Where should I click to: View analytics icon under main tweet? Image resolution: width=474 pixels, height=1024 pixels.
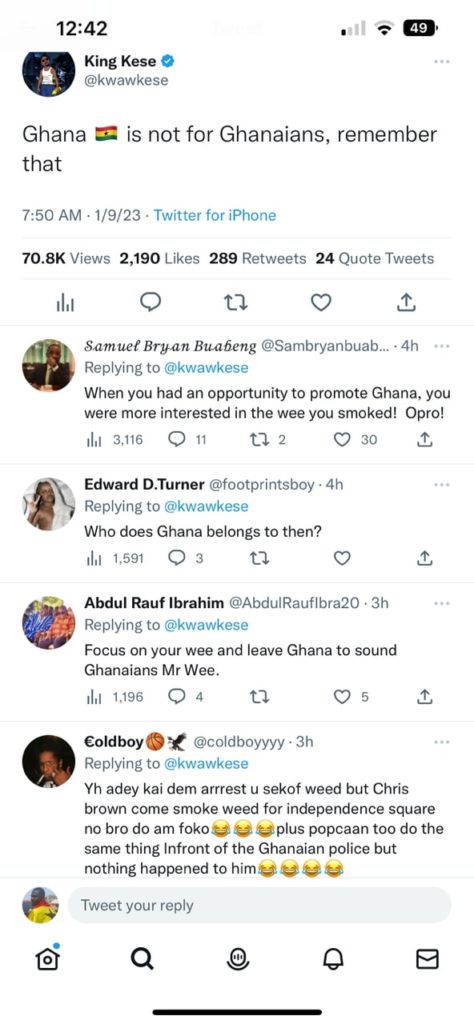pyautogui.click(x=66, y=302)
